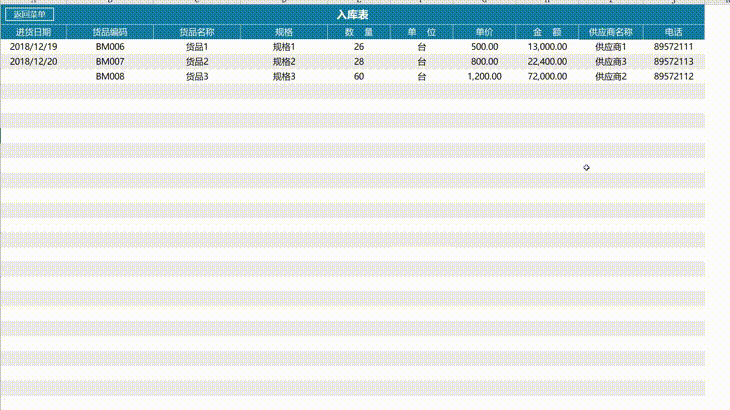The height and width of the screenshot is (410, 730).
Task: Select the date cell 2018/12/19
Action: point(33,47)
